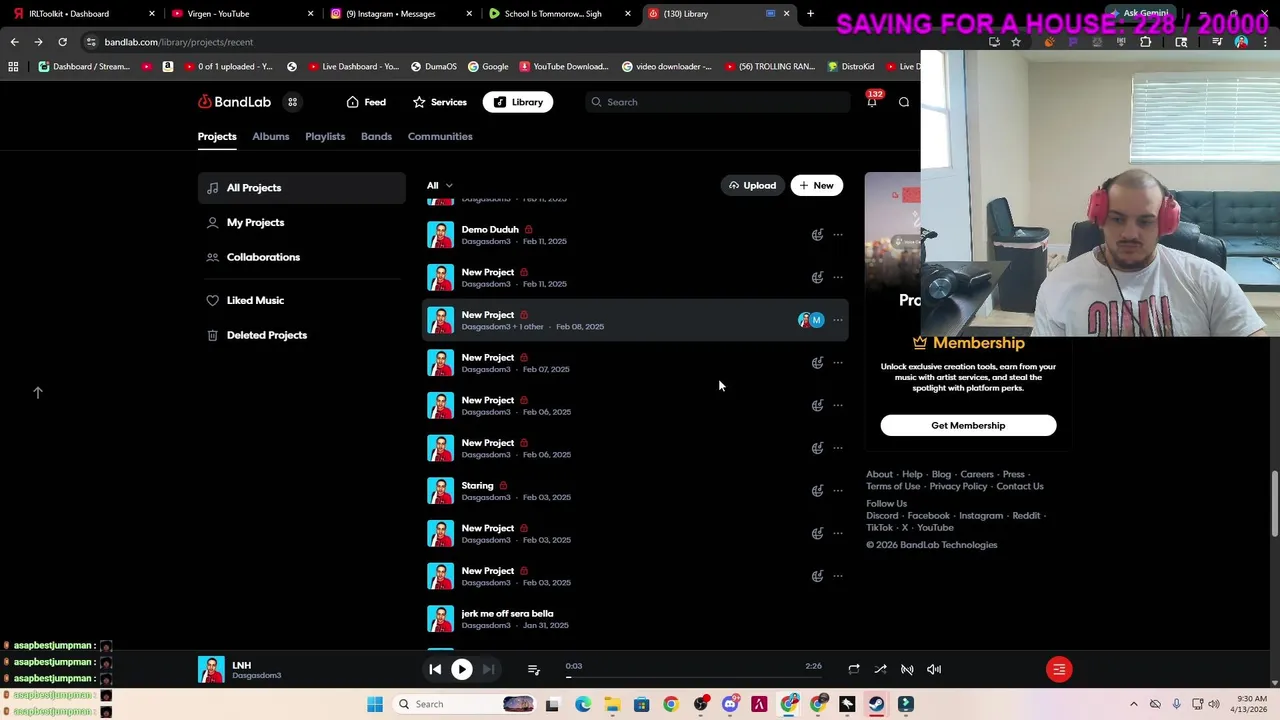Switch to the Albums tab
Screen dimensions: 1280x720
pos(270,136)
